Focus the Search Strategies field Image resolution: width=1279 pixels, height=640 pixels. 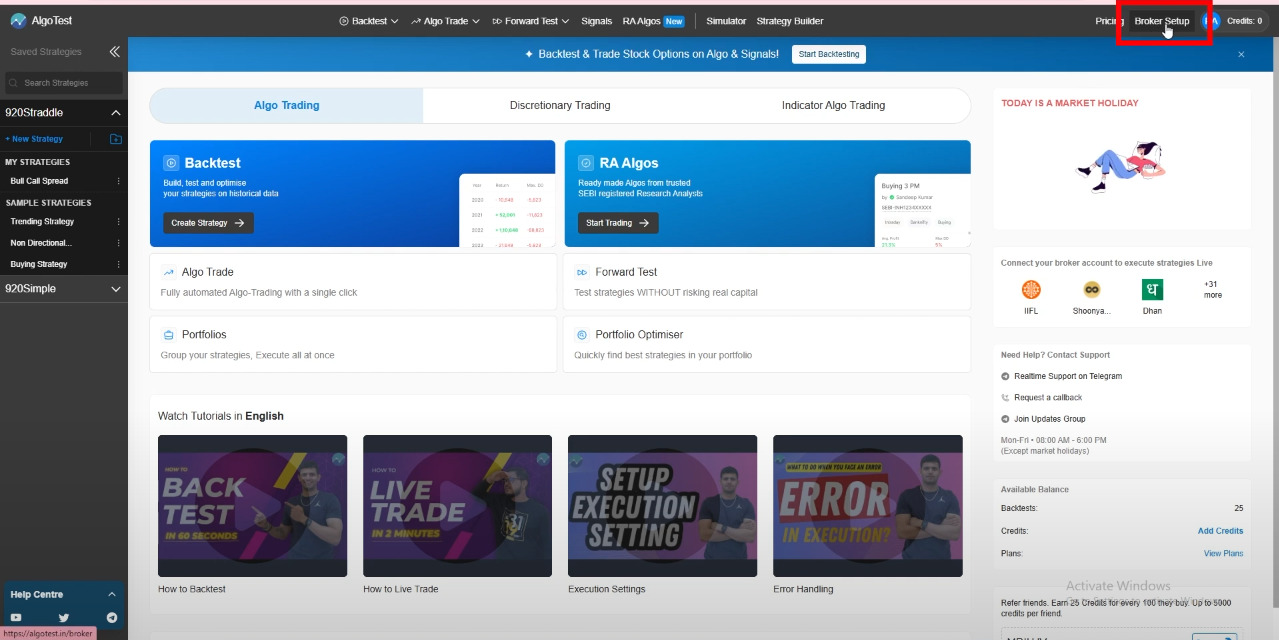[x=64, y=83]
